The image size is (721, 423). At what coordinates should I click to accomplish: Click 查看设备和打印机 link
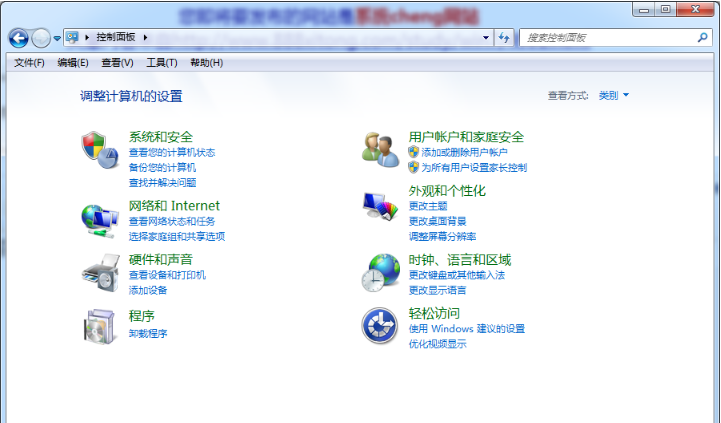pyautogui.click(x=167, y=275)
